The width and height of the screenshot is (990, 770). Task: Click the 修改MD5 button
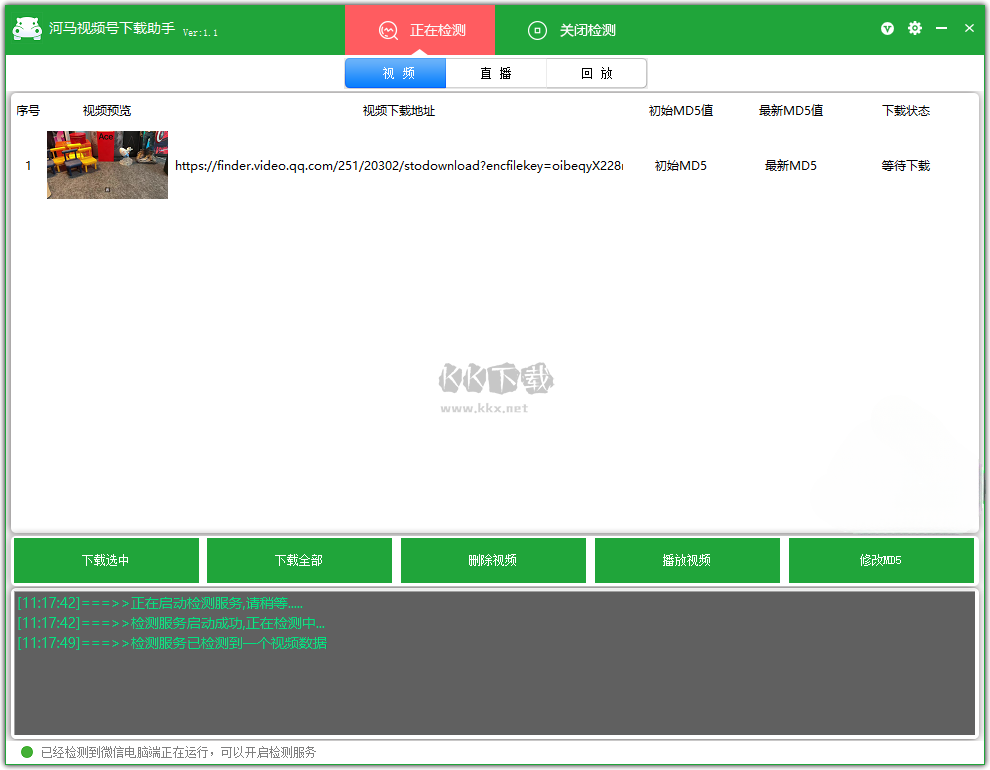881,560
